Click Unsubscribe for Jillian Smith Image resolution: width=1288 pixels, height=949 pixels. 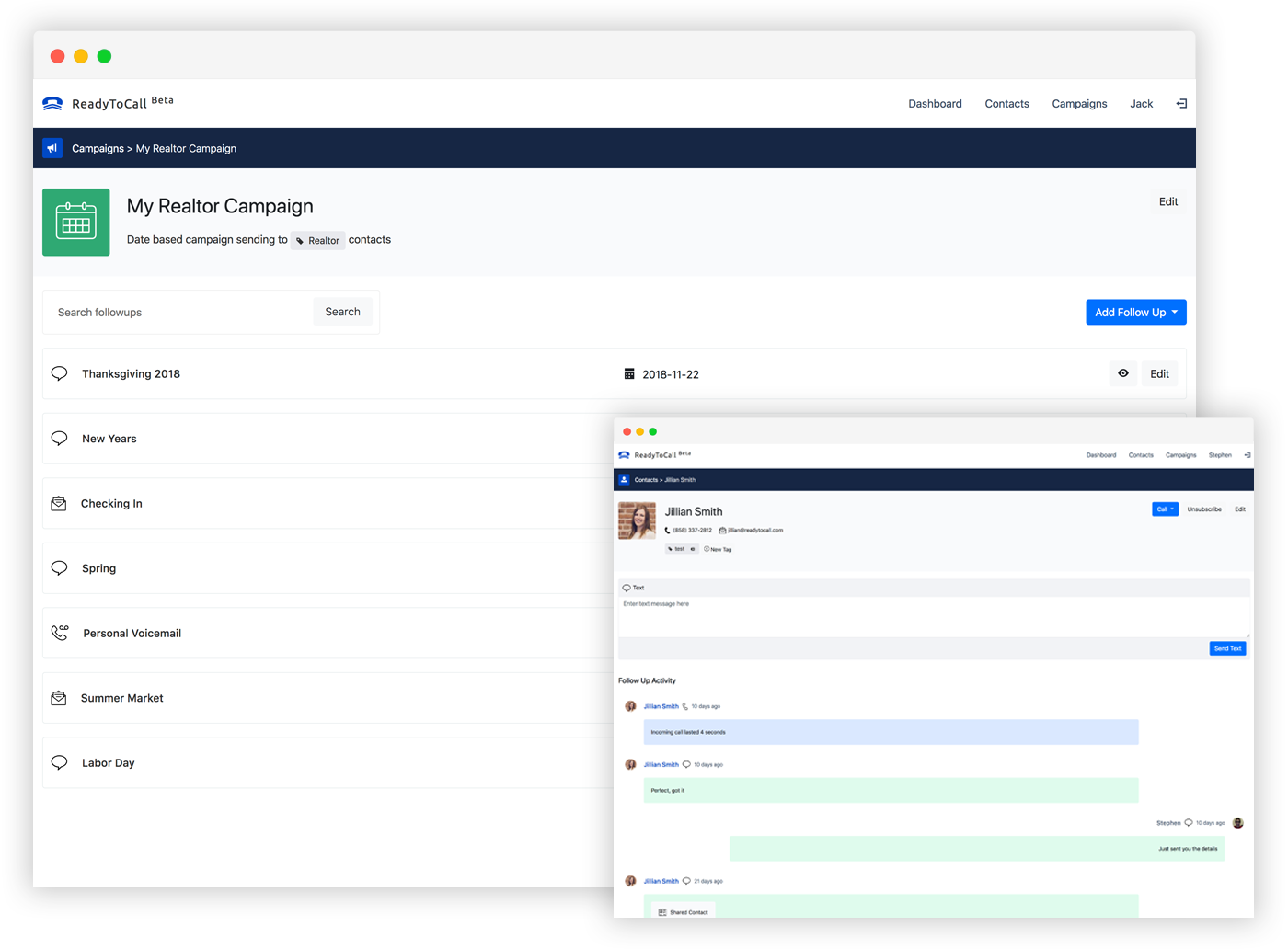coord(1204,509)
